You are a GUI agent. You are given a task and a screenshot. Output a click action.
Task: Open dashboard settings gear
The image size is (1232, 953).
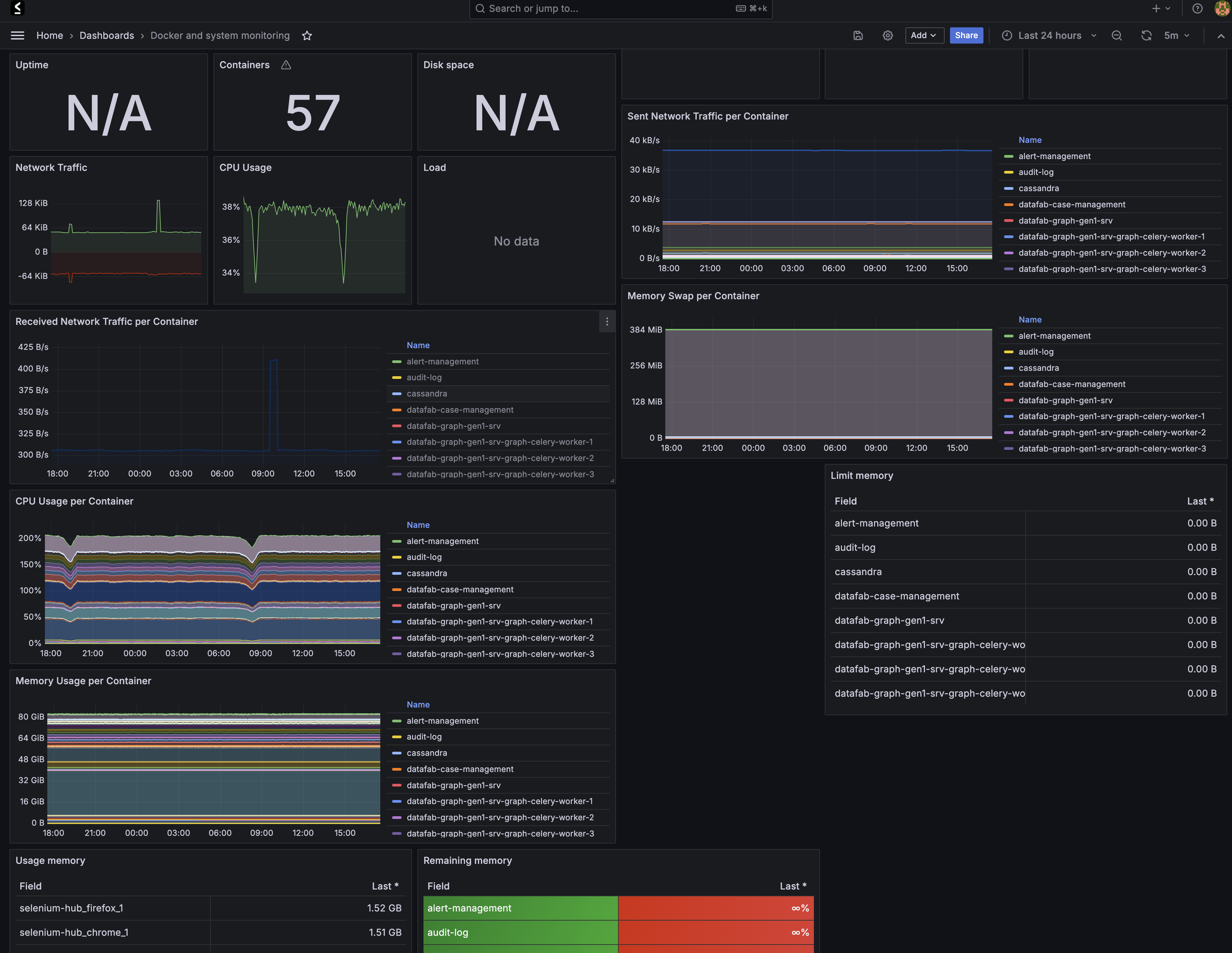click(x=887, y=35)
